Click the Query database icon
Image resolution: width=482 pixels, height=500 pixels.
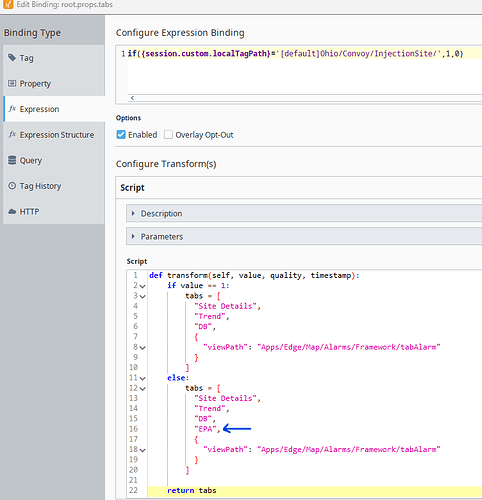pos(12,160)
